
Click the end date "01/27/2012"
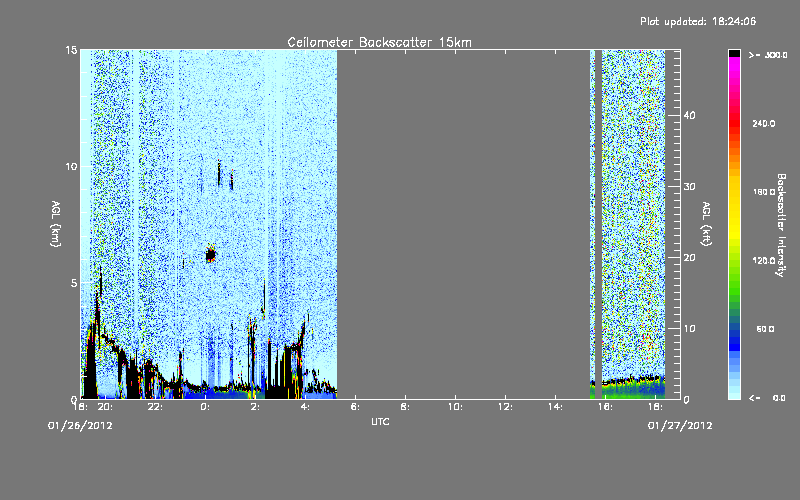click(x=680, y=426)
